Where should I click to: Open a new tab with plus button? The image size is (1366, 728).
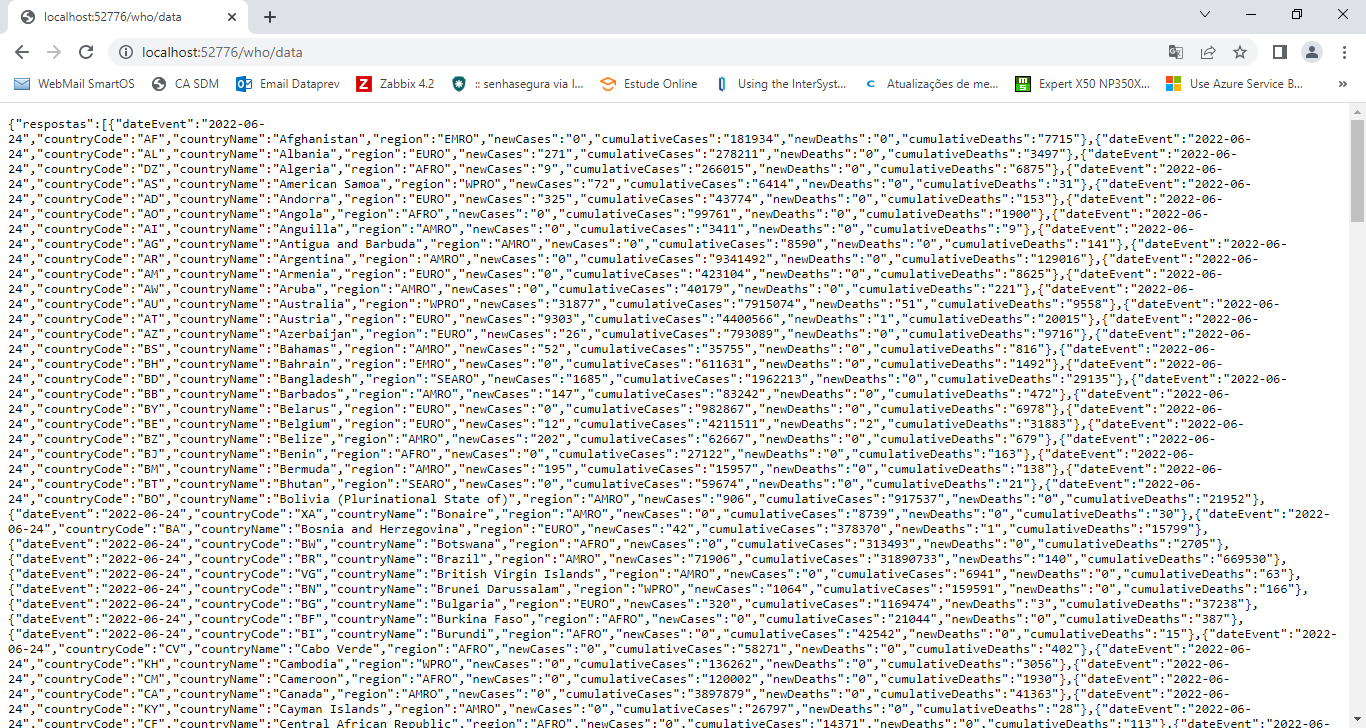click(270, 17)
